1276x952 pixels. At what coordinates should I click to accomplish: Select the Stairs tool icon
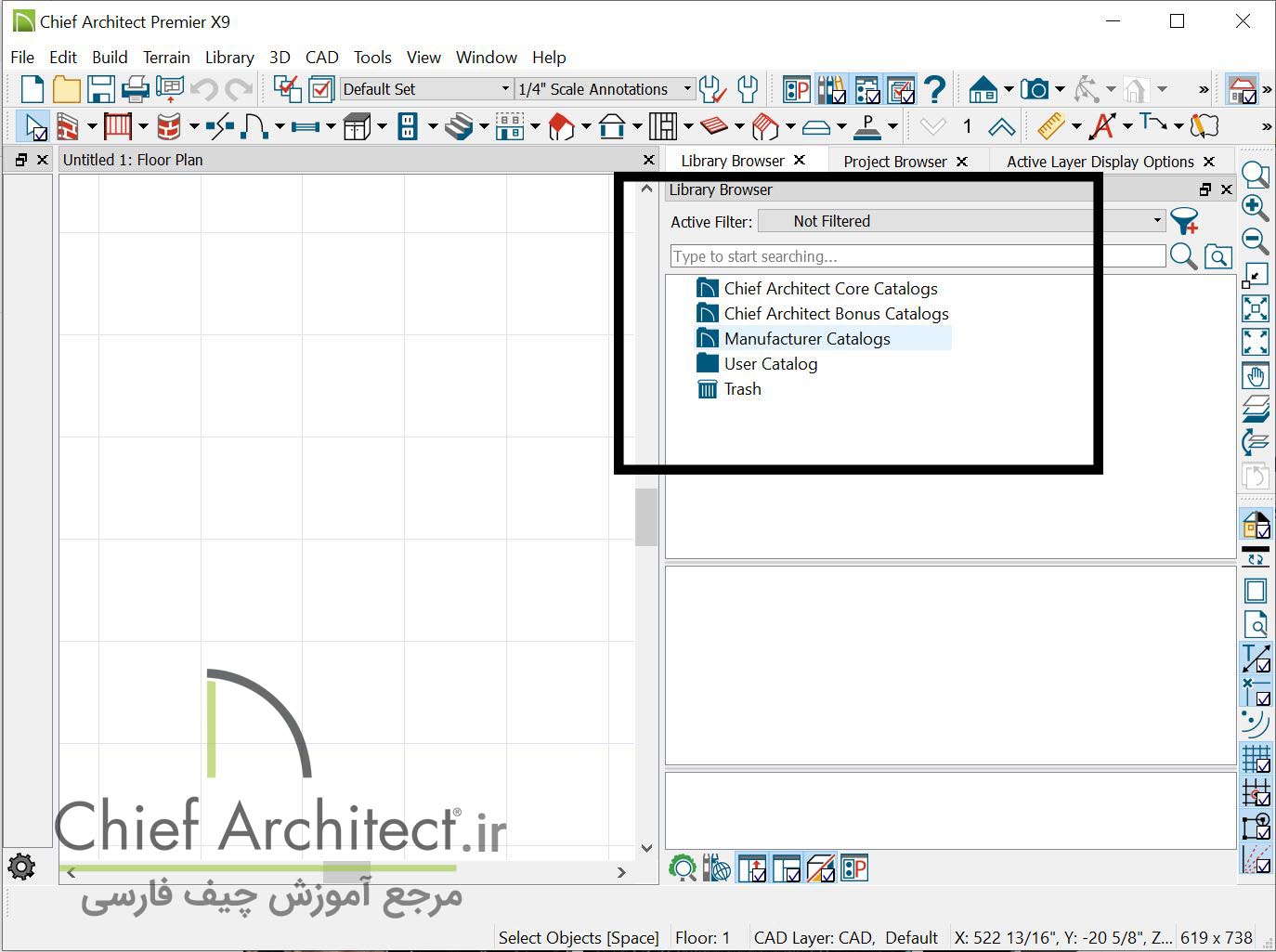click(459, 126)
